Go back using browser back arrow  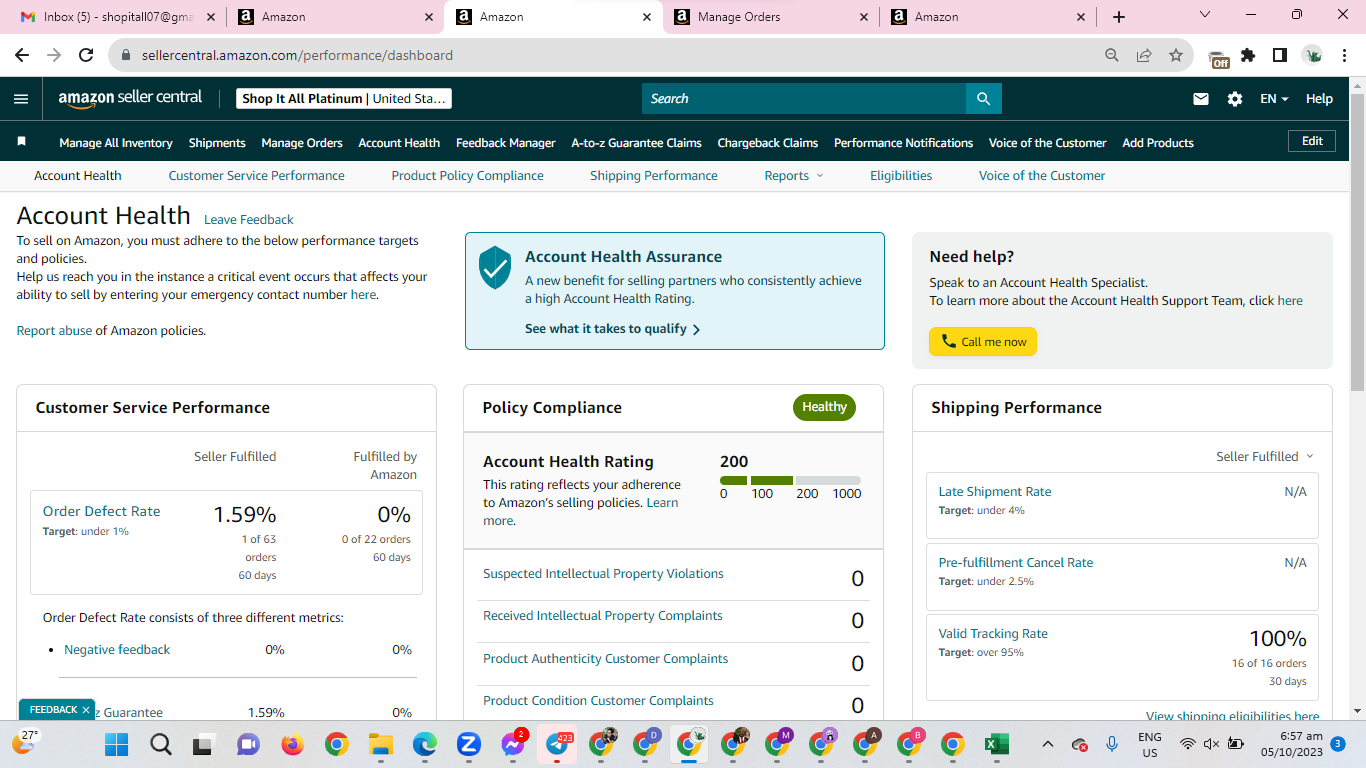(22, 56)
